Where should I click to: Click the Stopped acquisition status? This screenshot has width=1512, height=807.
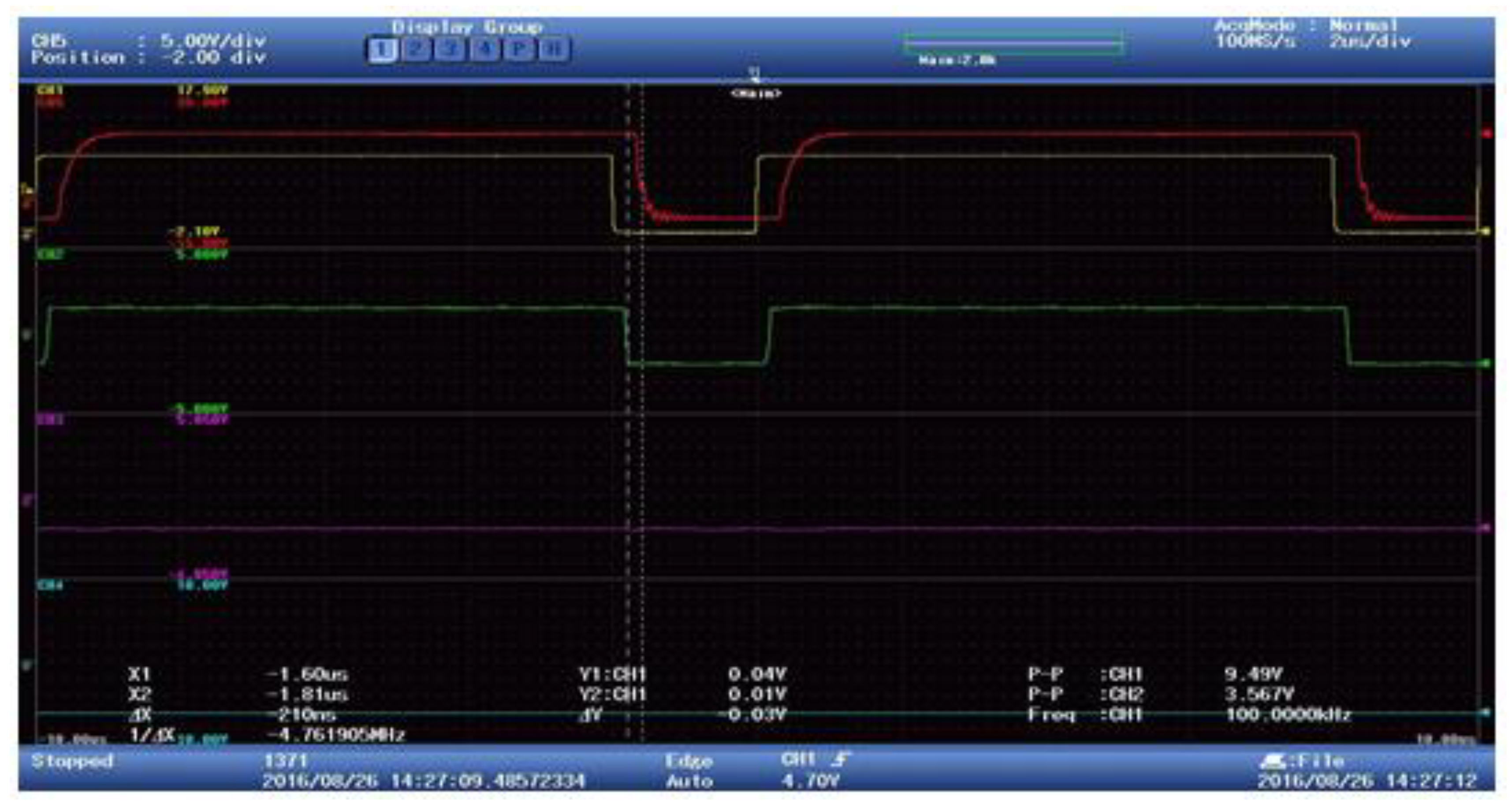(71, 762)
